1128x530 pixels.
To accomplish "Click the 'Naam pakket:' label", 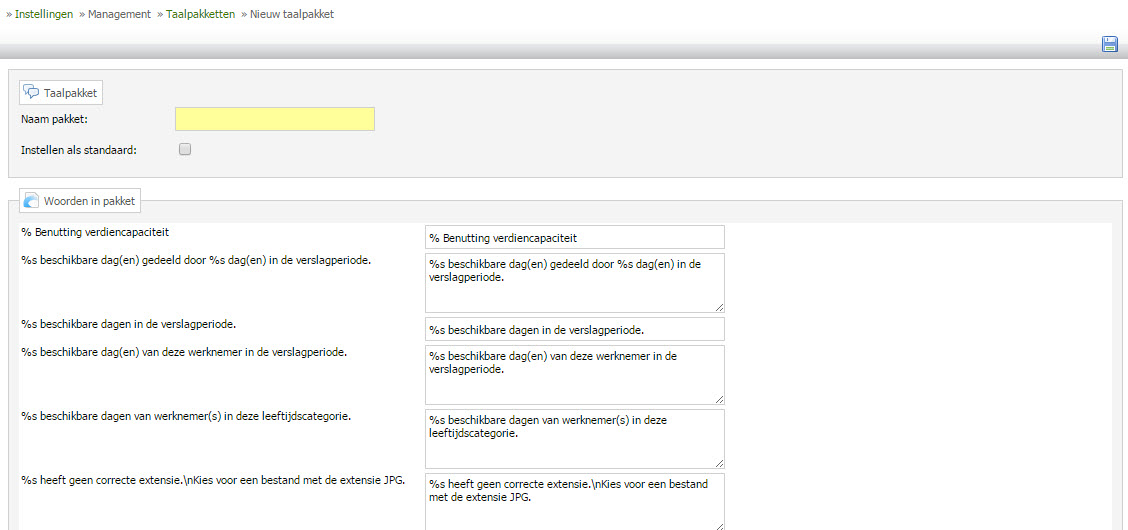I will pyautogui.click(x=55, y=119).
